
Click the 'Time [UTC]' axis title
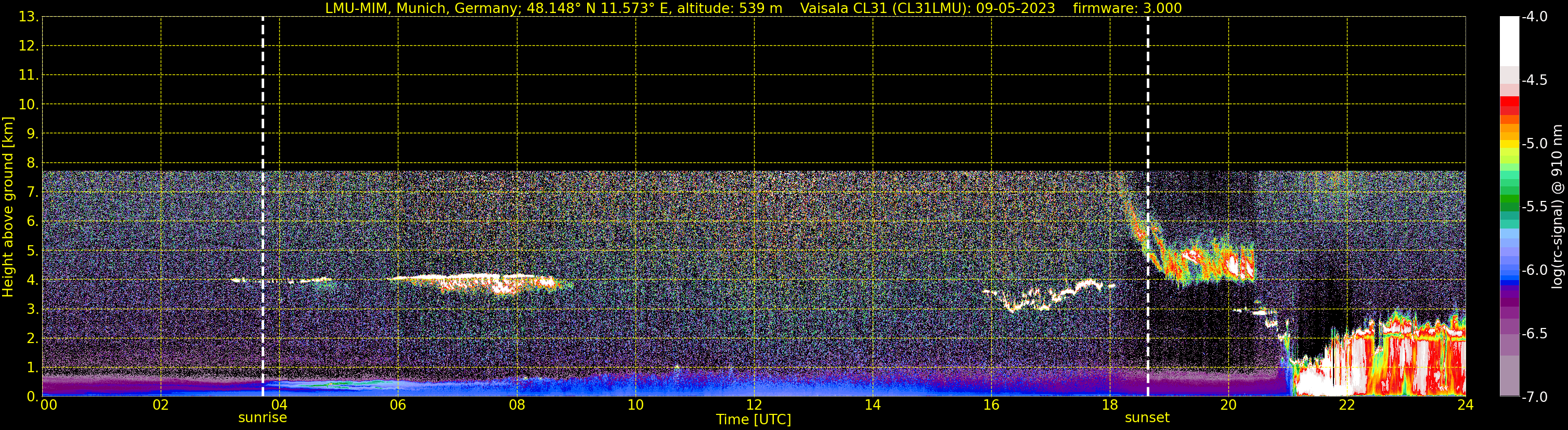754,420
